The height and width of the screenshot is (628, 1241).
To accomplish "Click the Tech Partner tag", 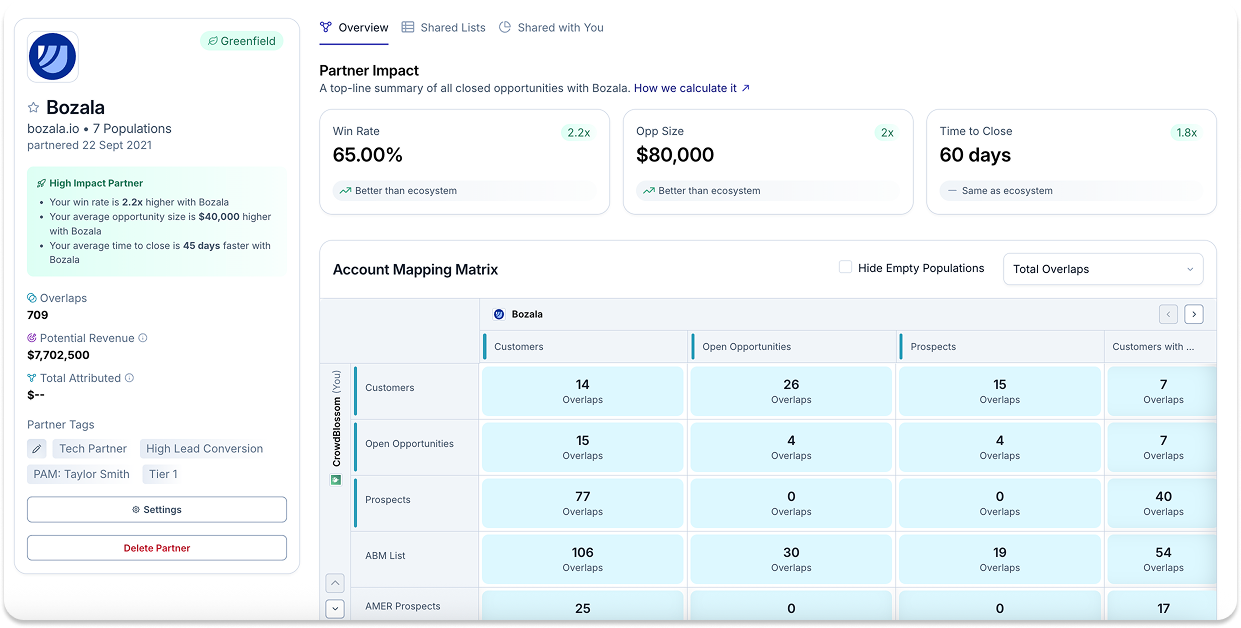I will [93, 449].
